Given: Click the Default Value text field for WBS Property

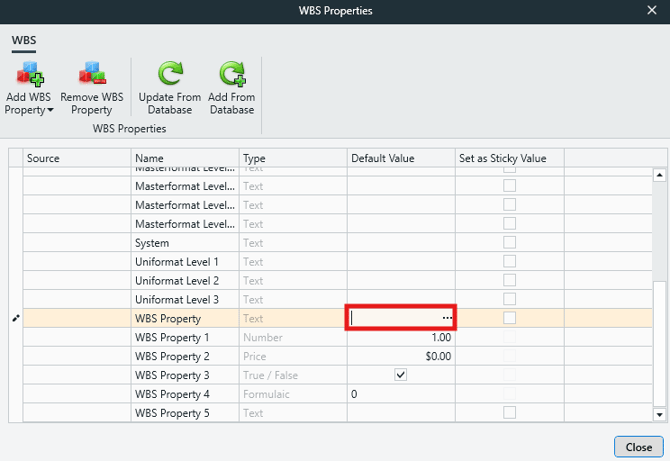Looking at the screenshot, I should coord(395,318).
